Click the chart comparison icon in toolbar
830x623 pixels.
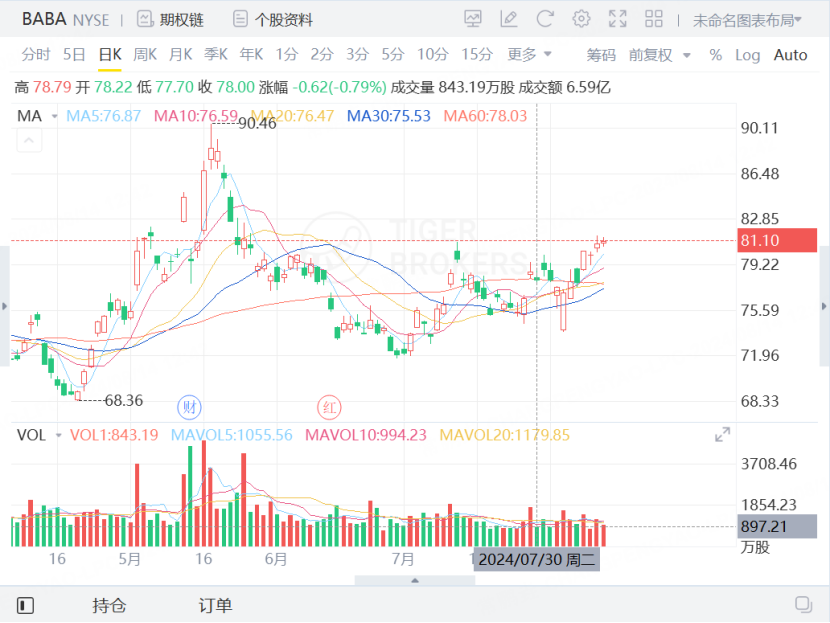coord(473,19)
